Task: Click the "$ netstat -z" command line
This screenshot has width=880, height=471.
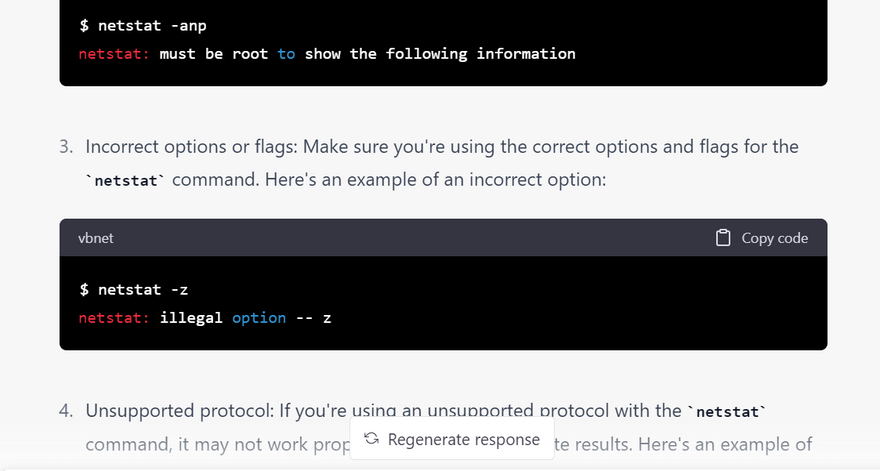Action: (x=134, y=290)
